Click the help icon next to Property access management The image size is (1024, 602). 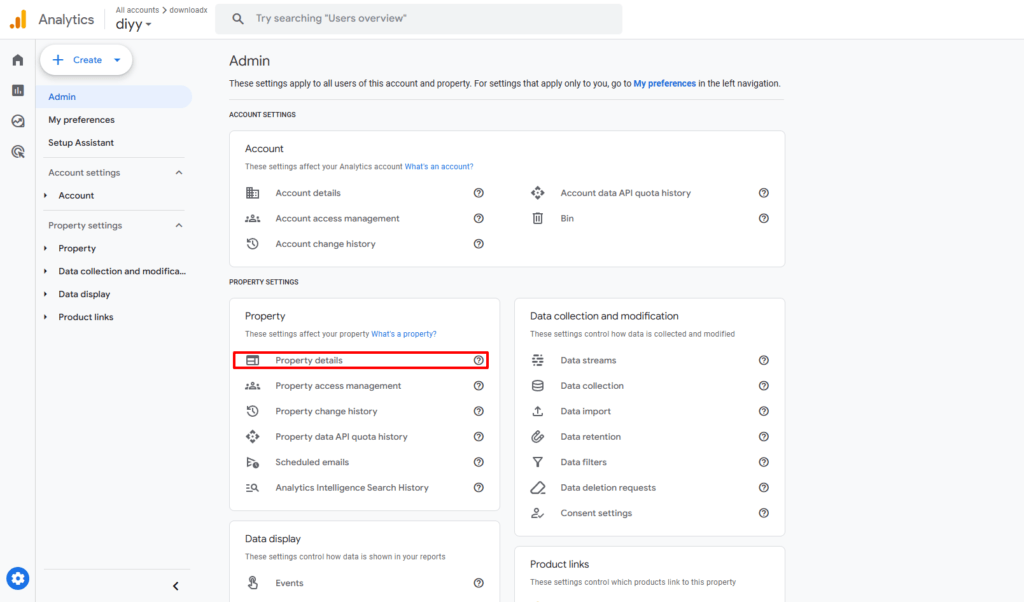tap(479, 386)
